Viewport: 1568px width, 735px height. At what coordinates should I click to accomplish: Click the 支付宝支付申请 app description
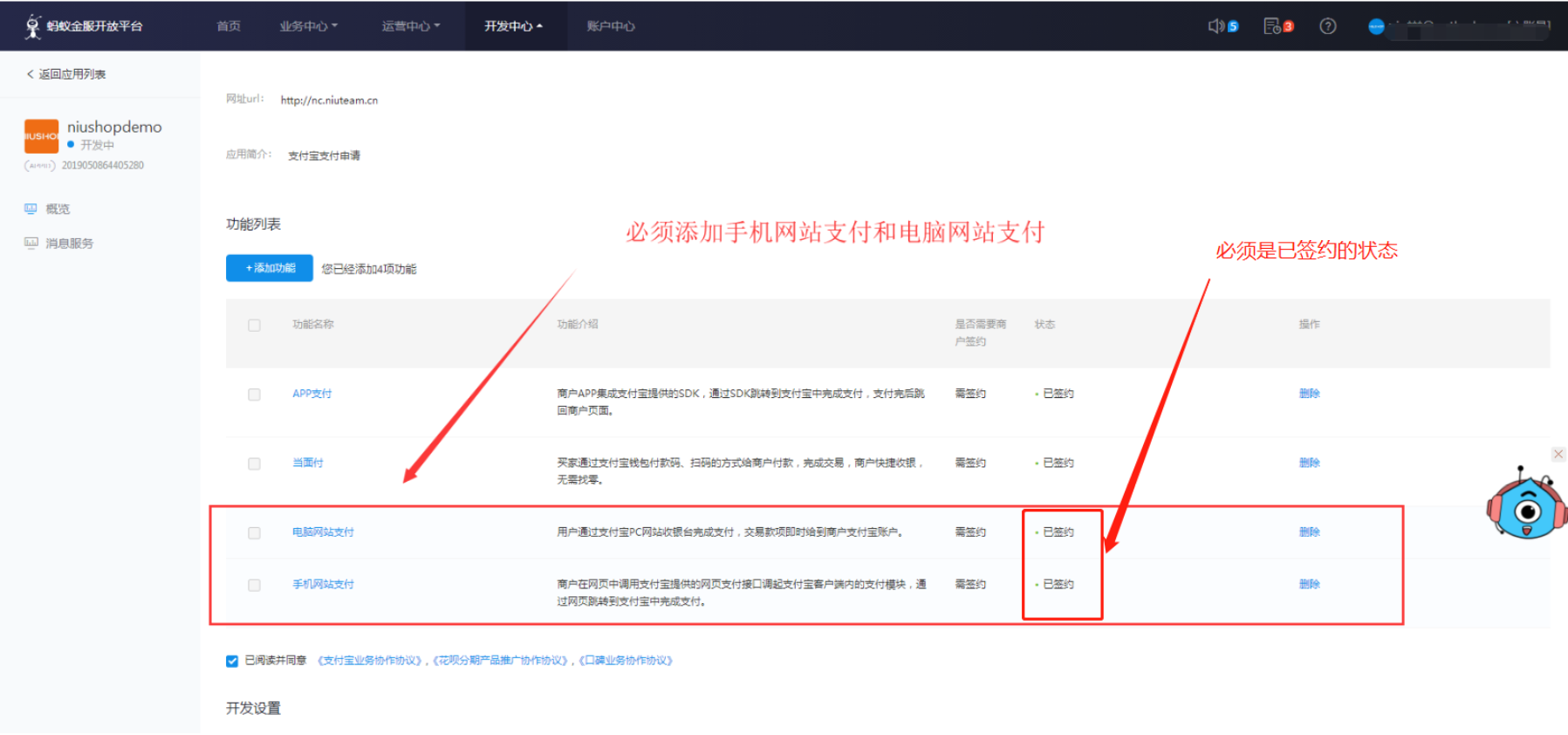[x=324, y=155]
